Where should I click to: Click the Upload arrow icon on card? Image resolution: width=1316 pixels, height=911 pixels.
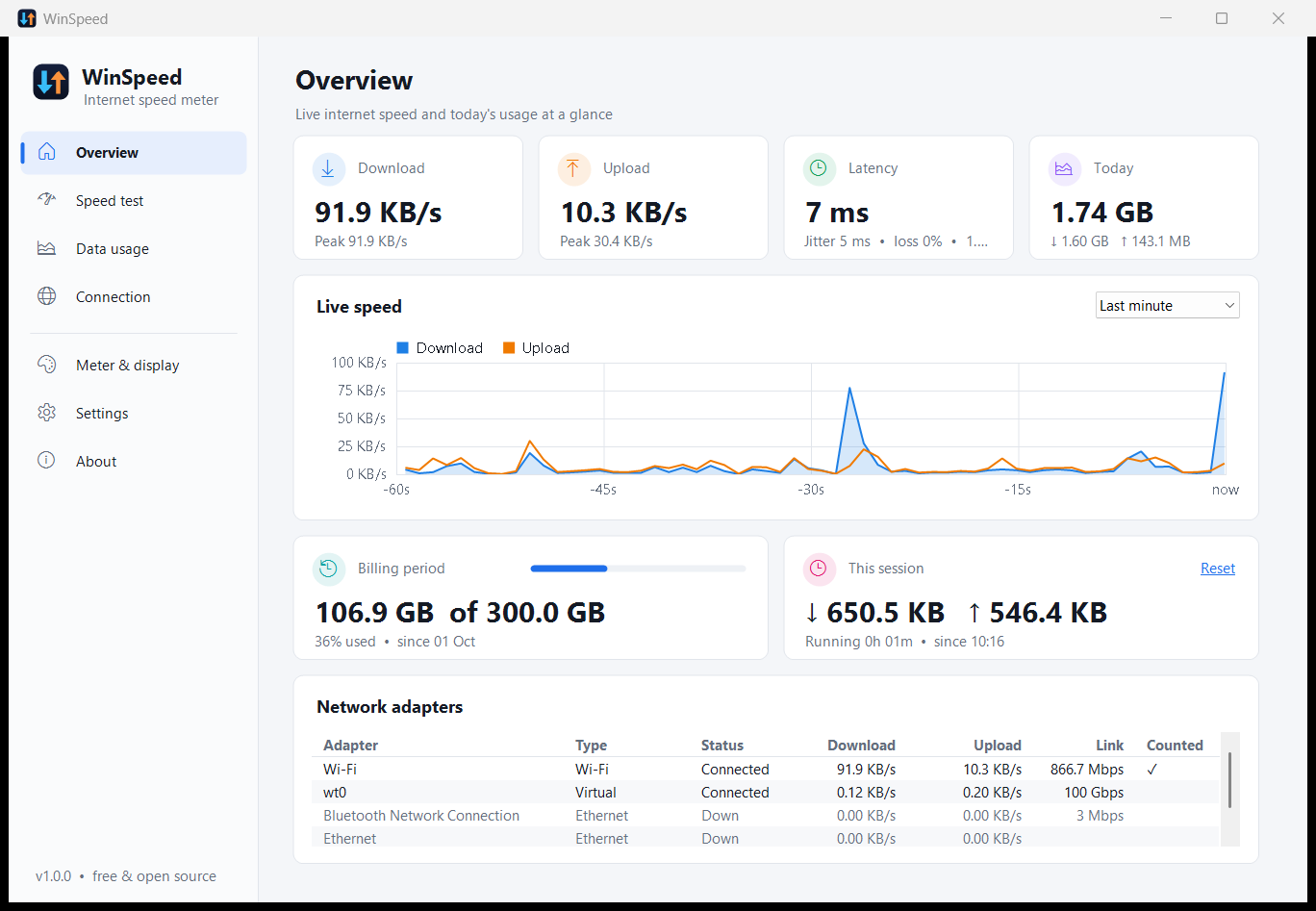(x=574, y=168)
